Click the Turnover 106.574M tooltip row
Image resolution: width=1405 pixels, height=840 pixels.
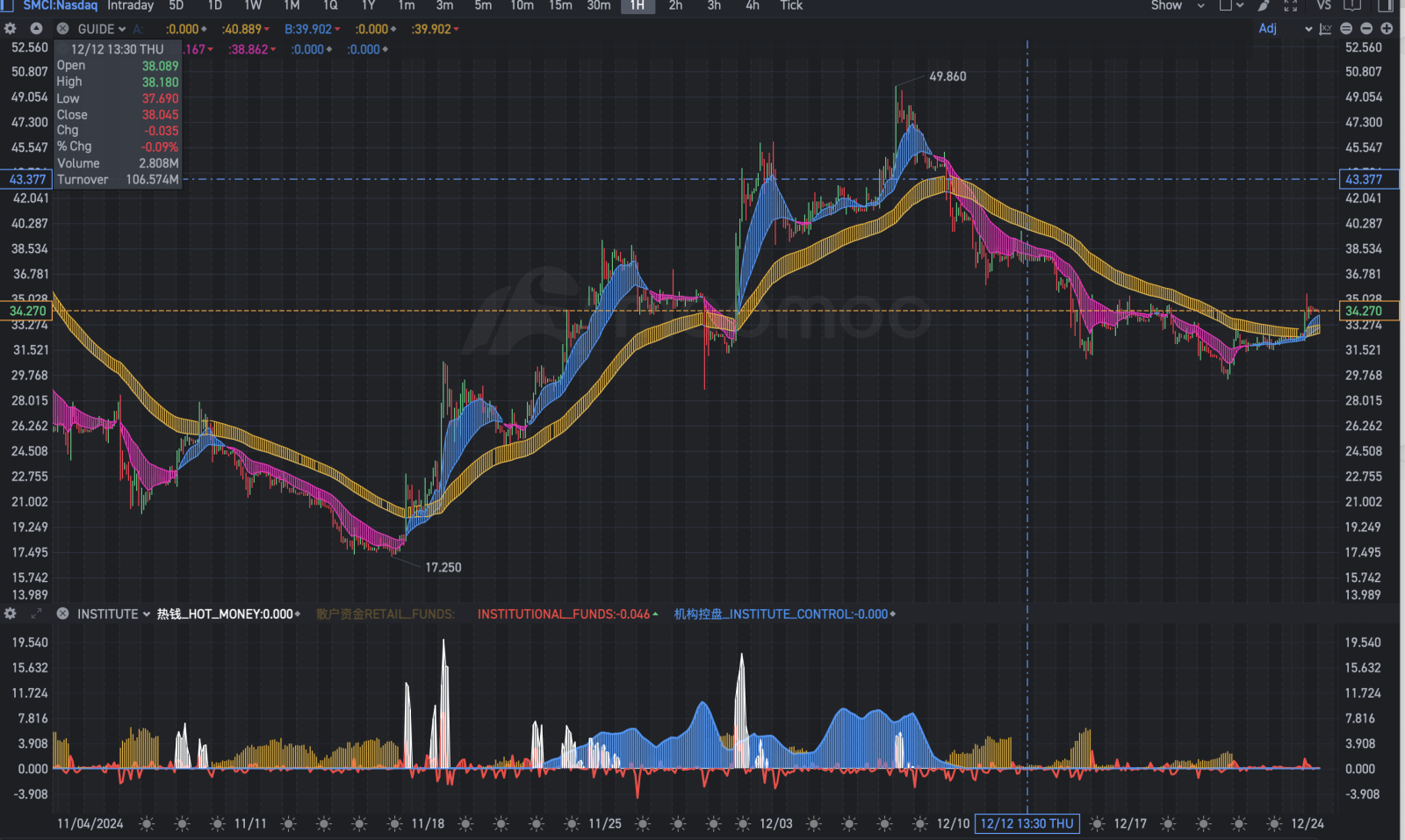coord(118,179)
